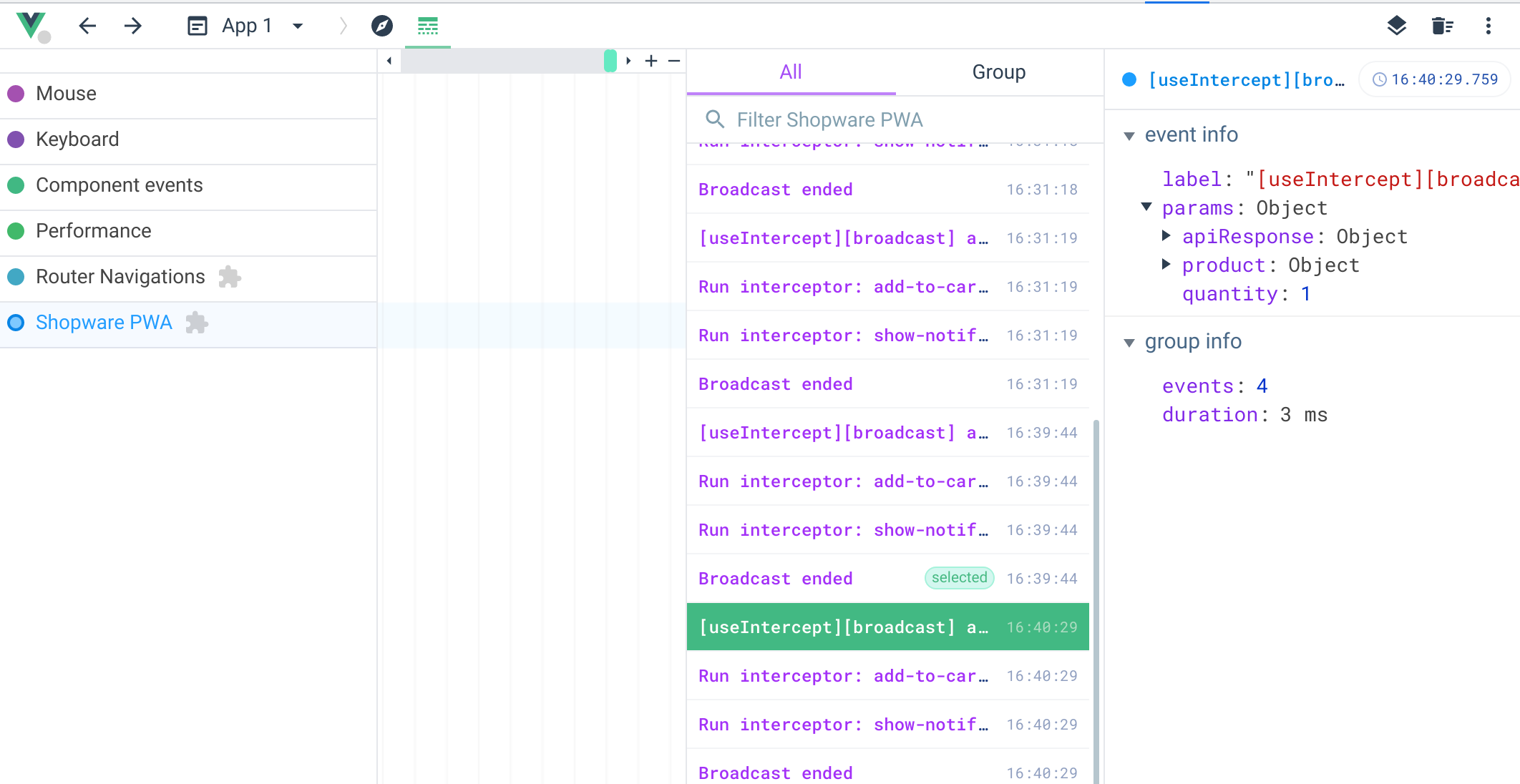Expand the apiResponse object

coord(1167,236)
